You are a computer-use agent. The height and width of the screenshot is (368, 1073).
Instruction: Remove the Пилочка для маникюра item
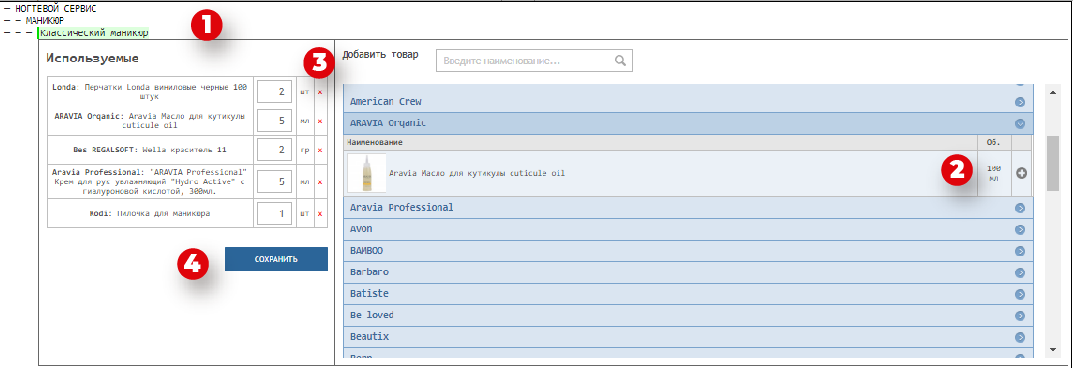point(320,214)
